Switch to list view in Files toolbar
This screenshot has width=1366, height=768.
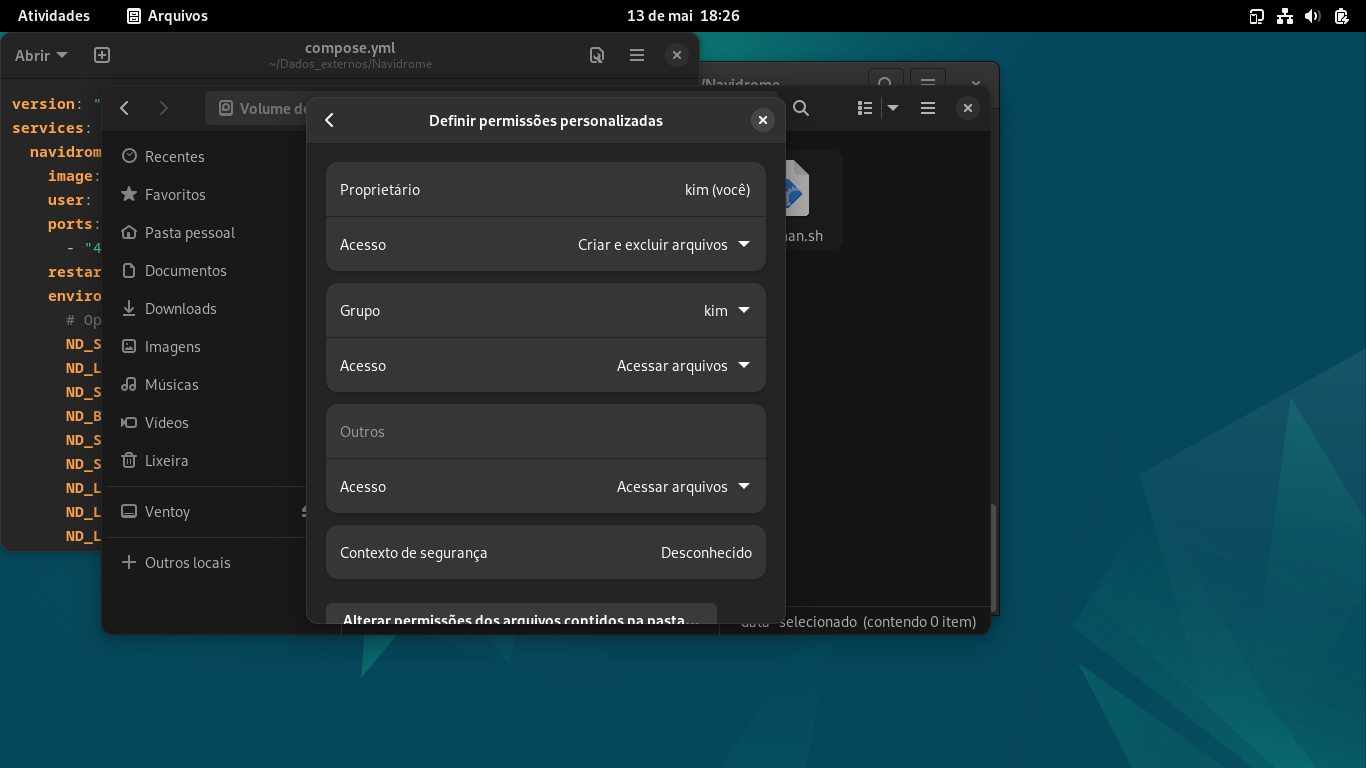click(866, 108)
